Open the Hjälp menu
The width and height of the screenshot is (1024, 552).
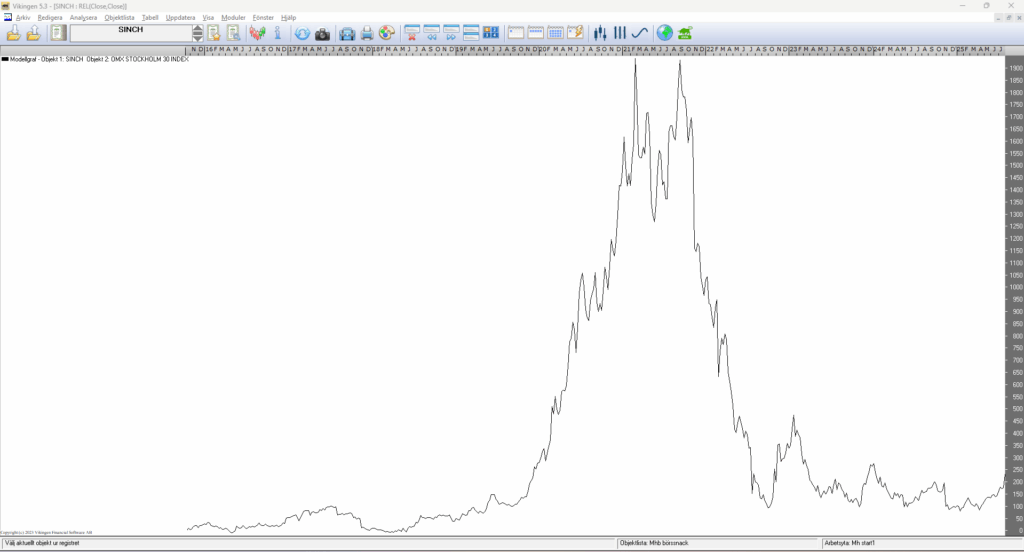click(x=289, y=18)
